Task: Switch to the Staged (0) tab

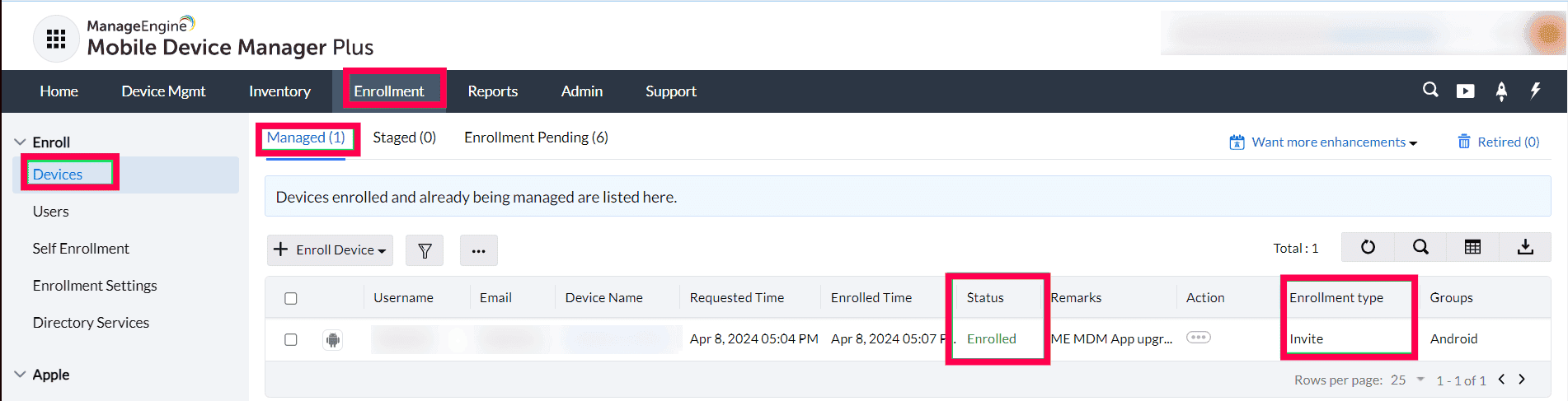Action: coord(404,138)
